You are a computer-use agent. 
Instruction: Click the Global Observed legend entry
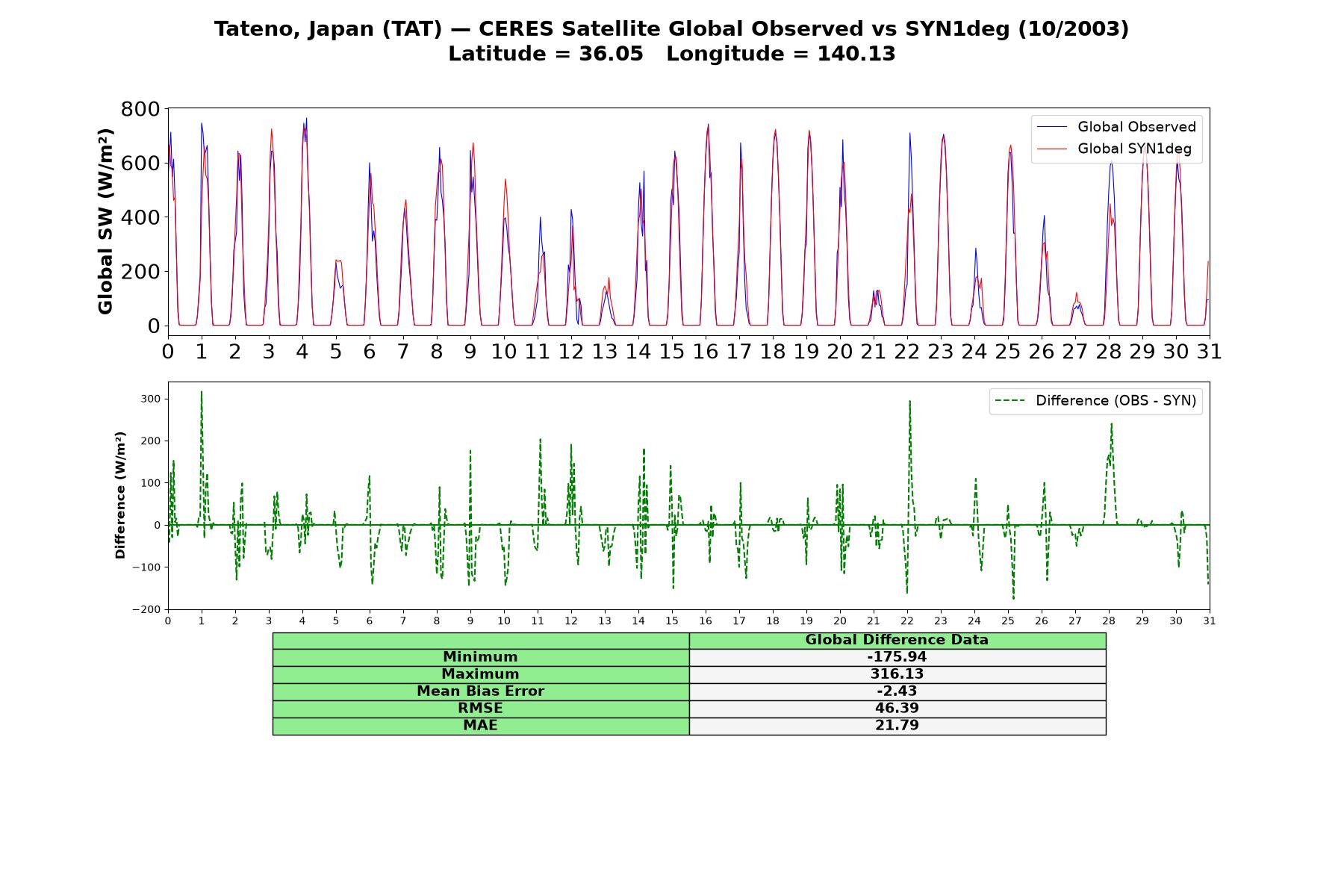click(1117, 127)
